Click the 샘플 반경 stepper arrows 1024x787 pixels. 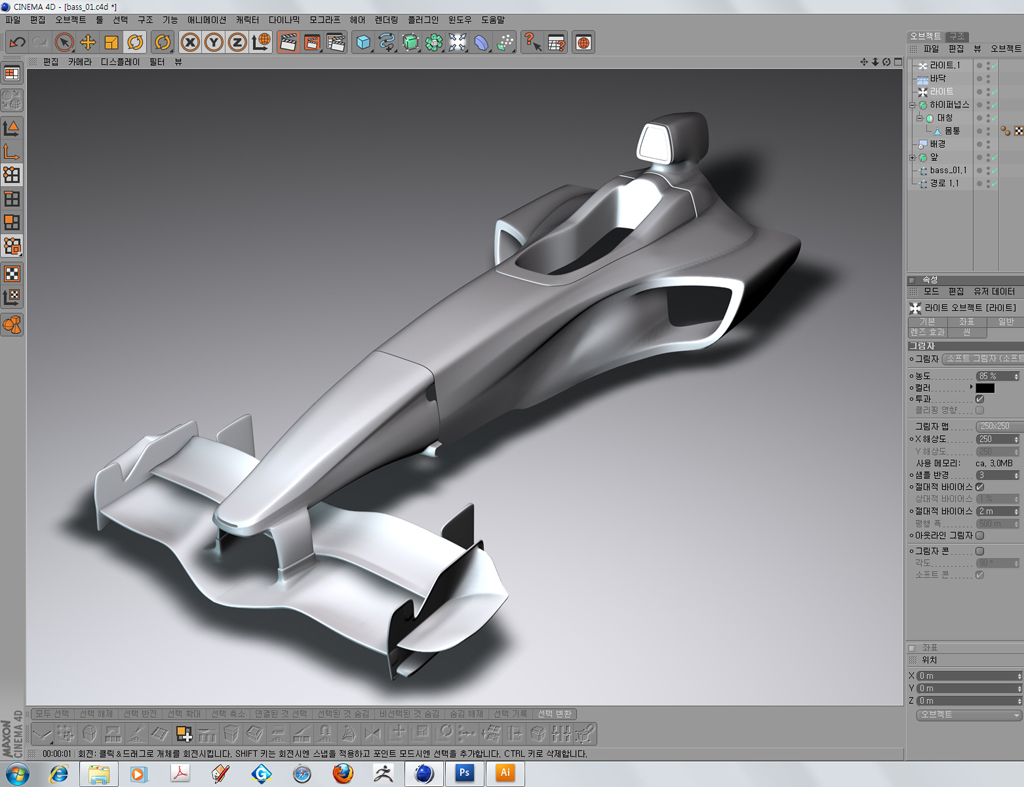coord(1016,475)
